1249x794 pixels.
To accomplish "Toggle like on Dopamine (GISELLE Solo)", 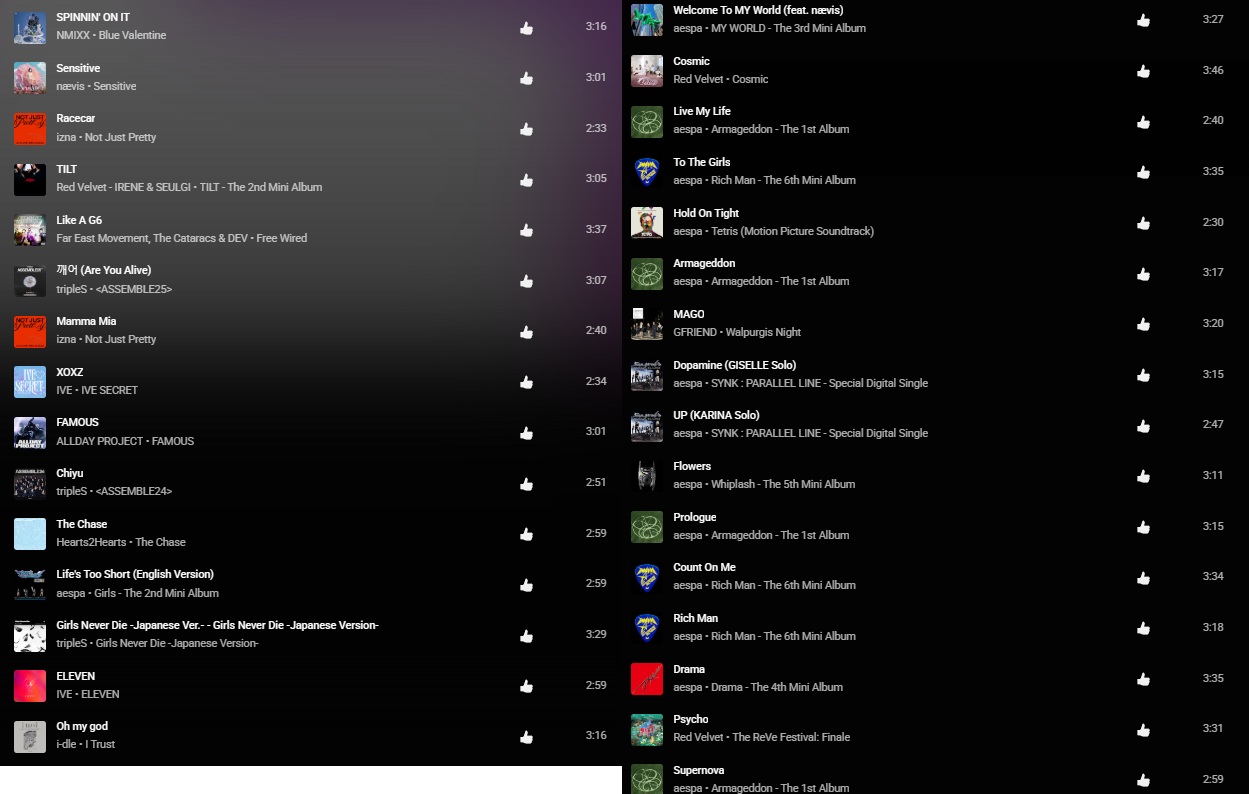I will pyautogui.click(x=1143, y=375).
